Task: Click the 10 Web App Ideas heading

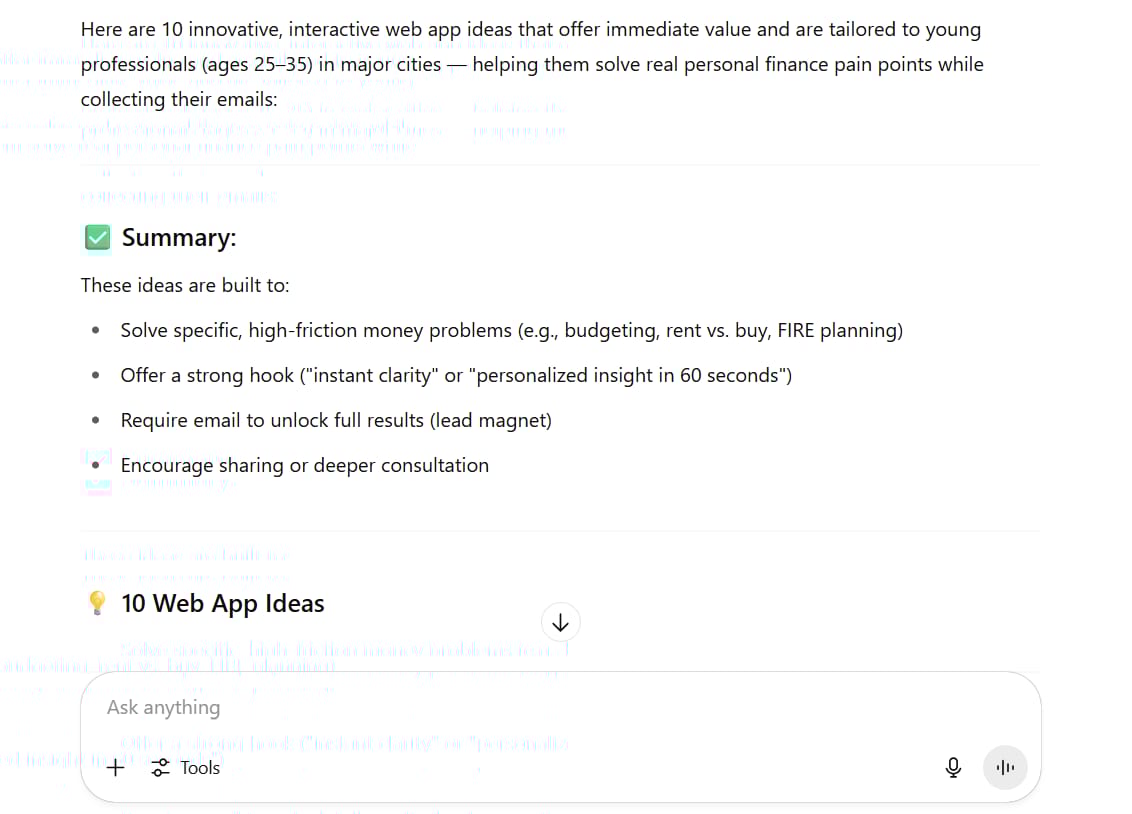Action: [222, 603]
